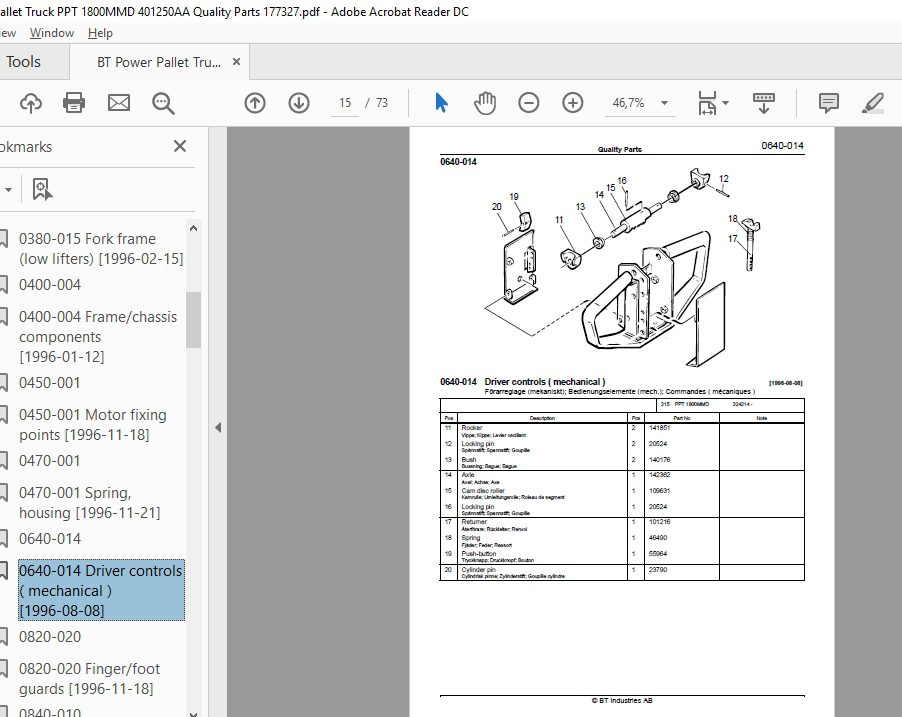Close the Bookmarks panel
This screenshot has height=717, width=902.
click(180, 146)
